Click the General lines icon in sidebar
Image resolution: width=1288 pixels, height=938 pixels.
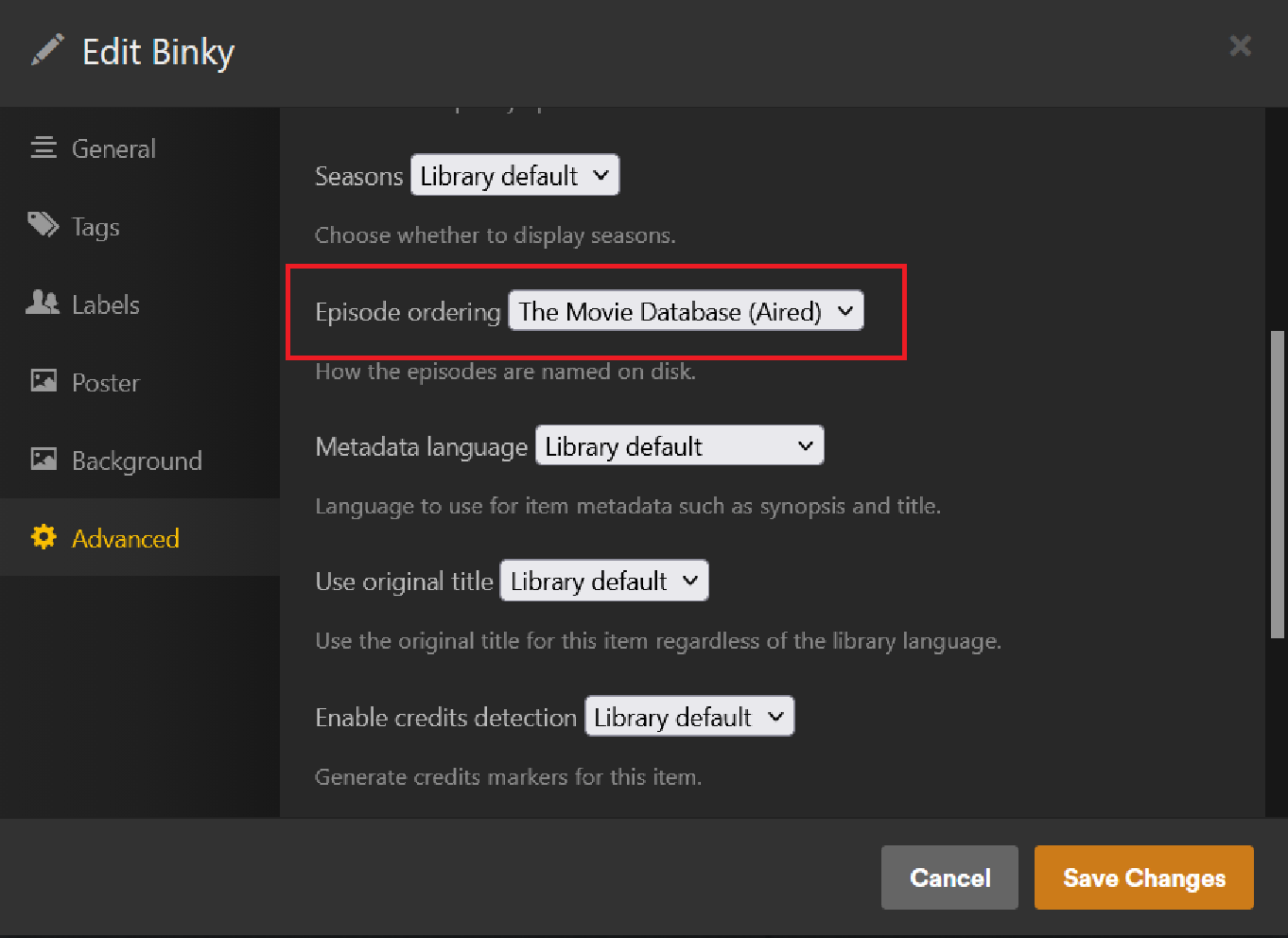point(44,148)
